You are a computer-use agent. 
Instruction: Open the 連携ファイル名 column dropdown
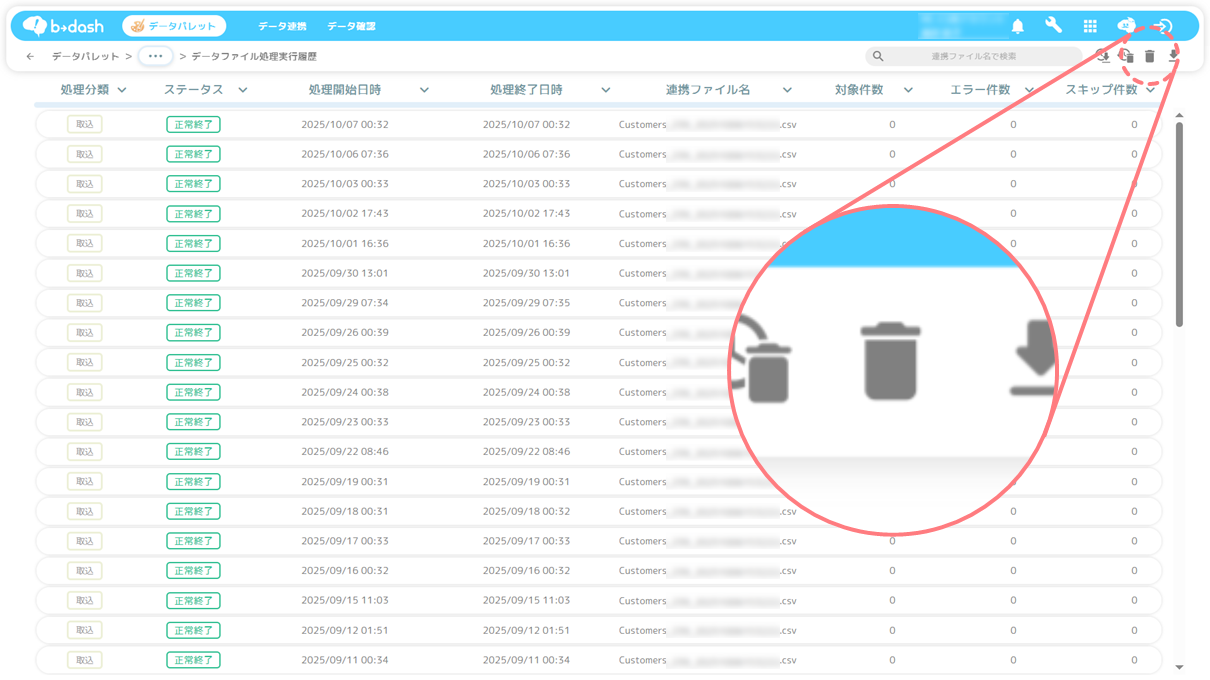point(787,90)
